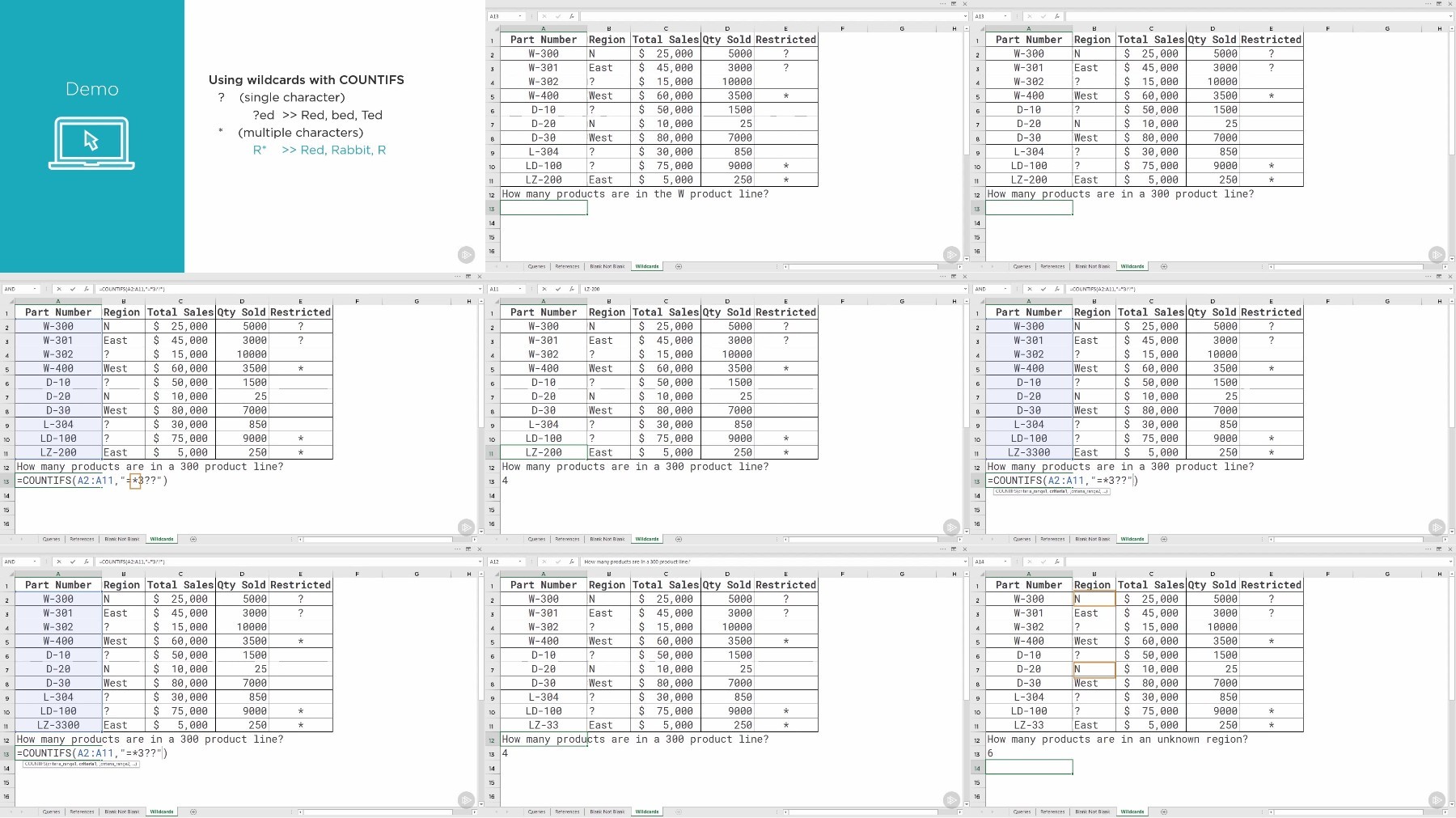Select unknown region question cell
The width and height of the screenshot is (1456, 818).
(1117, 740)
